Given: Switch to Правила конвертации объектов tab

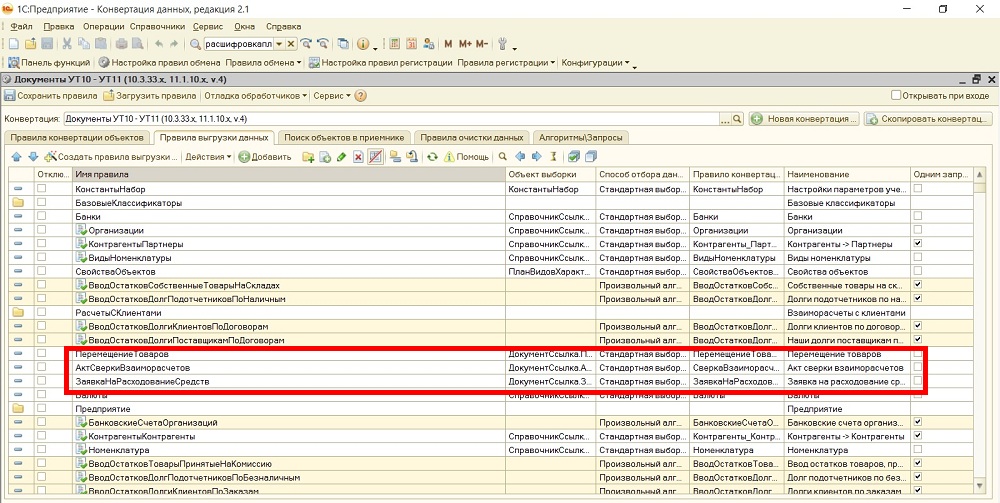Looking at the screenshot, I should pyautogui.click(x=77, y=137).
